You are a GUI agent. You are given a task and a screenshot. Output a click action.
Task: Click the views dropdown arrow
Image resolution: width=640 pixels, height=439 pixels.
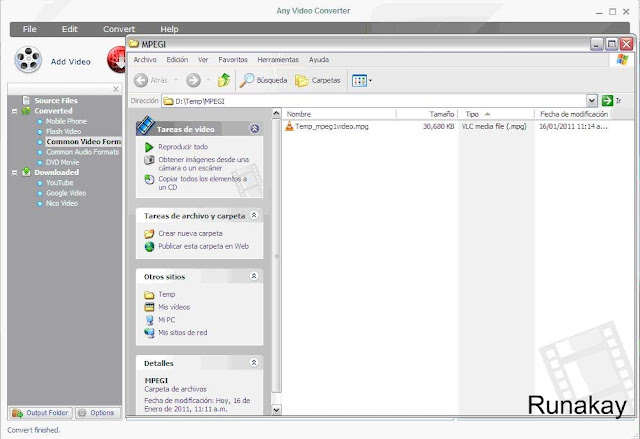[x=370, y=80]
